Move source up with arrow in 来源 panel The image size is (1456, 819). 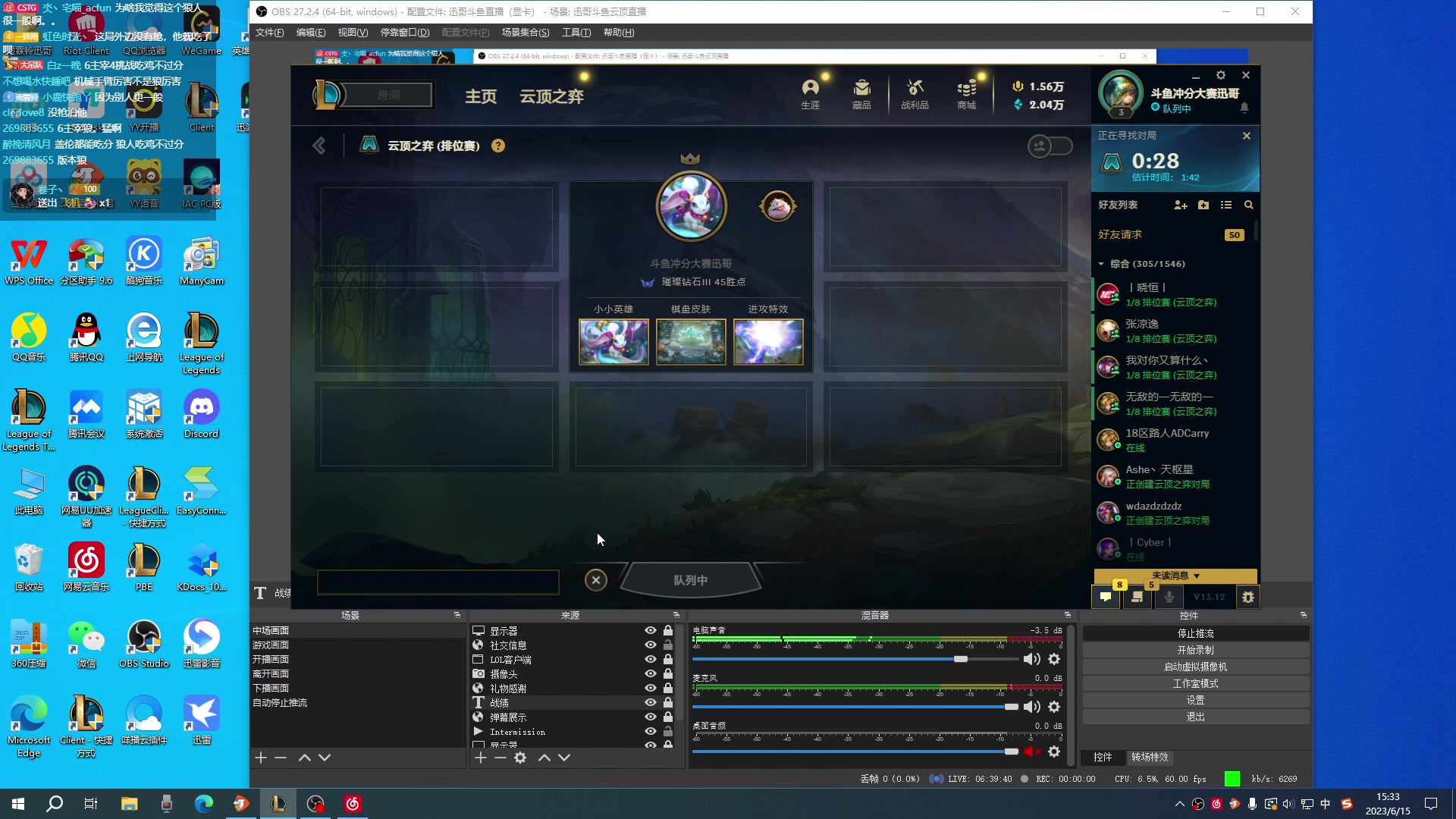pyautogui.click(x=544, y=758)
